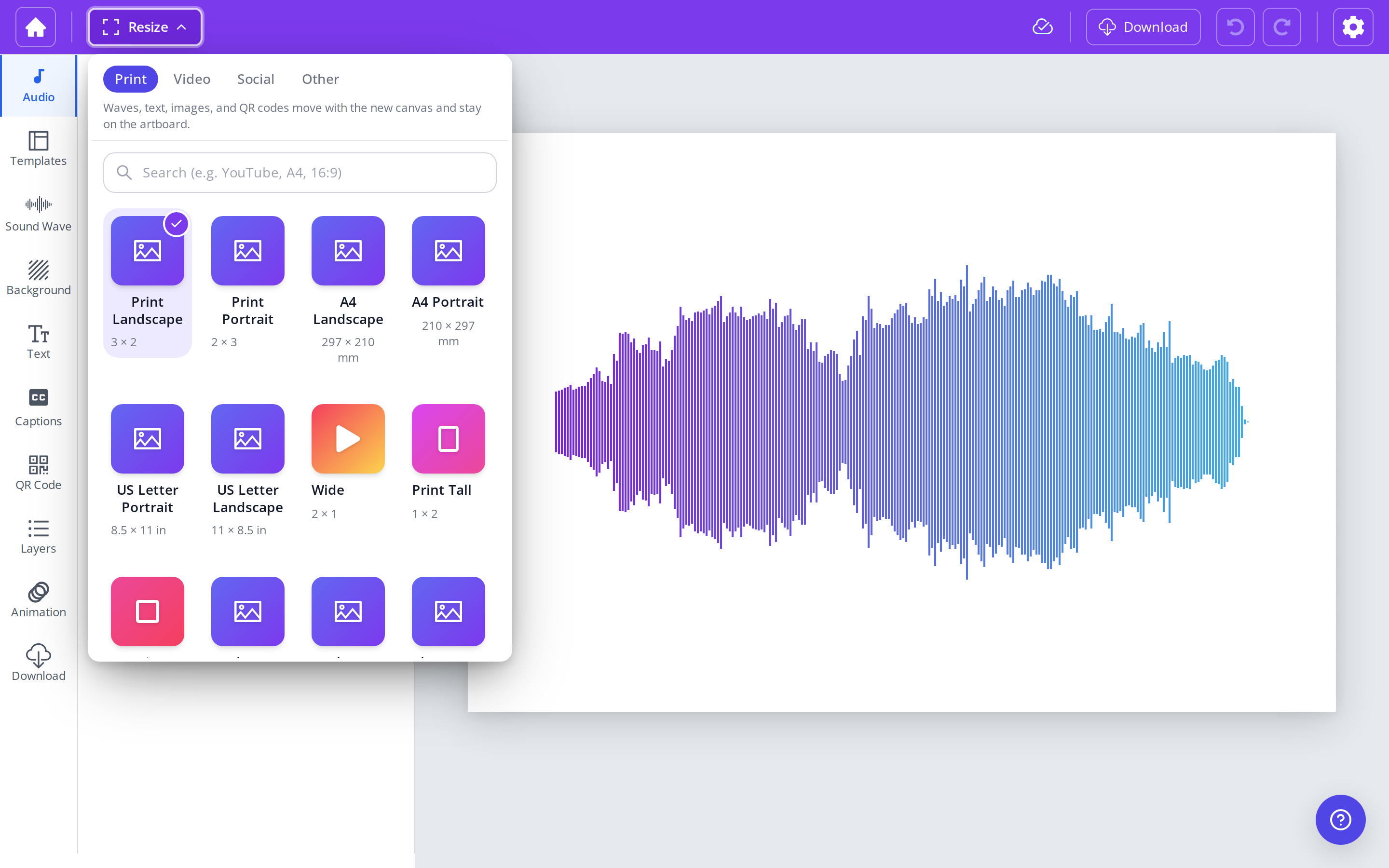The width and height of the screenshot is (1389, 868).
Task: Collapse the Resize dropdown menu
Action: click(145, 27)
